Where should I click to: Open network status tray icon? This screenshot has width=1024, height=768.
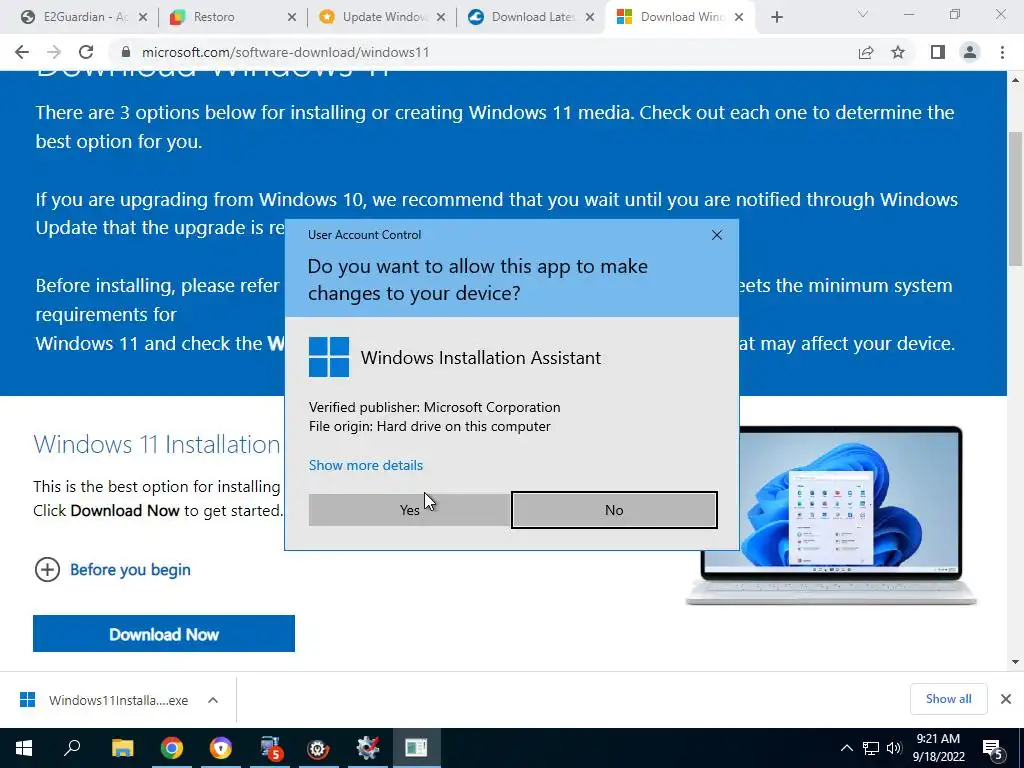point(871,748)
